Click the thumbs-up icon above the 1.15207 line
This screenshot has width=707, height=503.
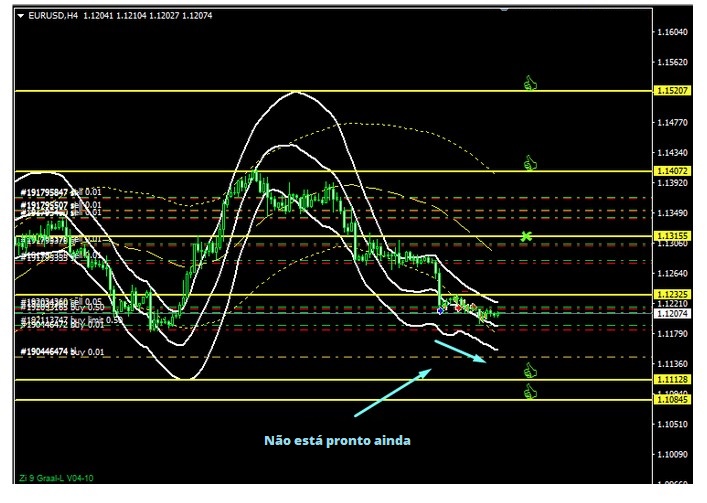click(531, 83)
